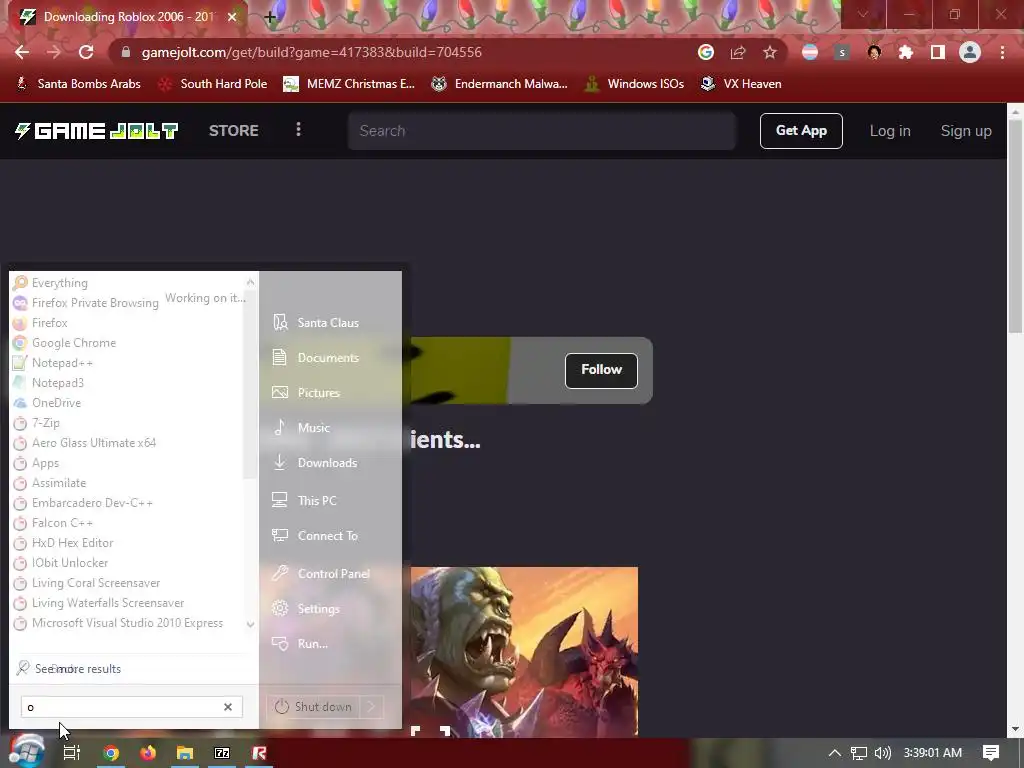This screenshot has width=1024, height=768.
Task: Open the share page icon in address bar
Action: coord(738,52)
